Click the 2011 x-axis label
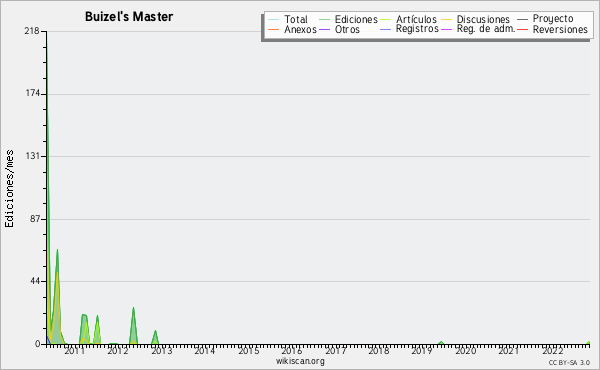Screen dimensions: 600x370 [74, 351]
